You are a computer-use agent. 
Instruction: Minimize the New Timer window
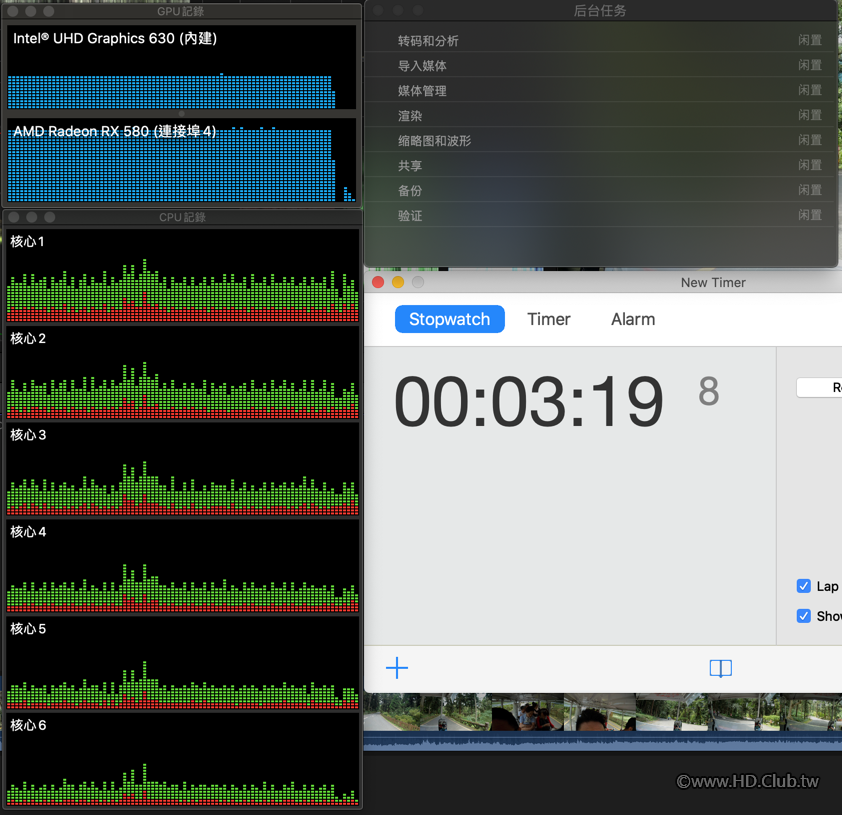click(398, 282)
